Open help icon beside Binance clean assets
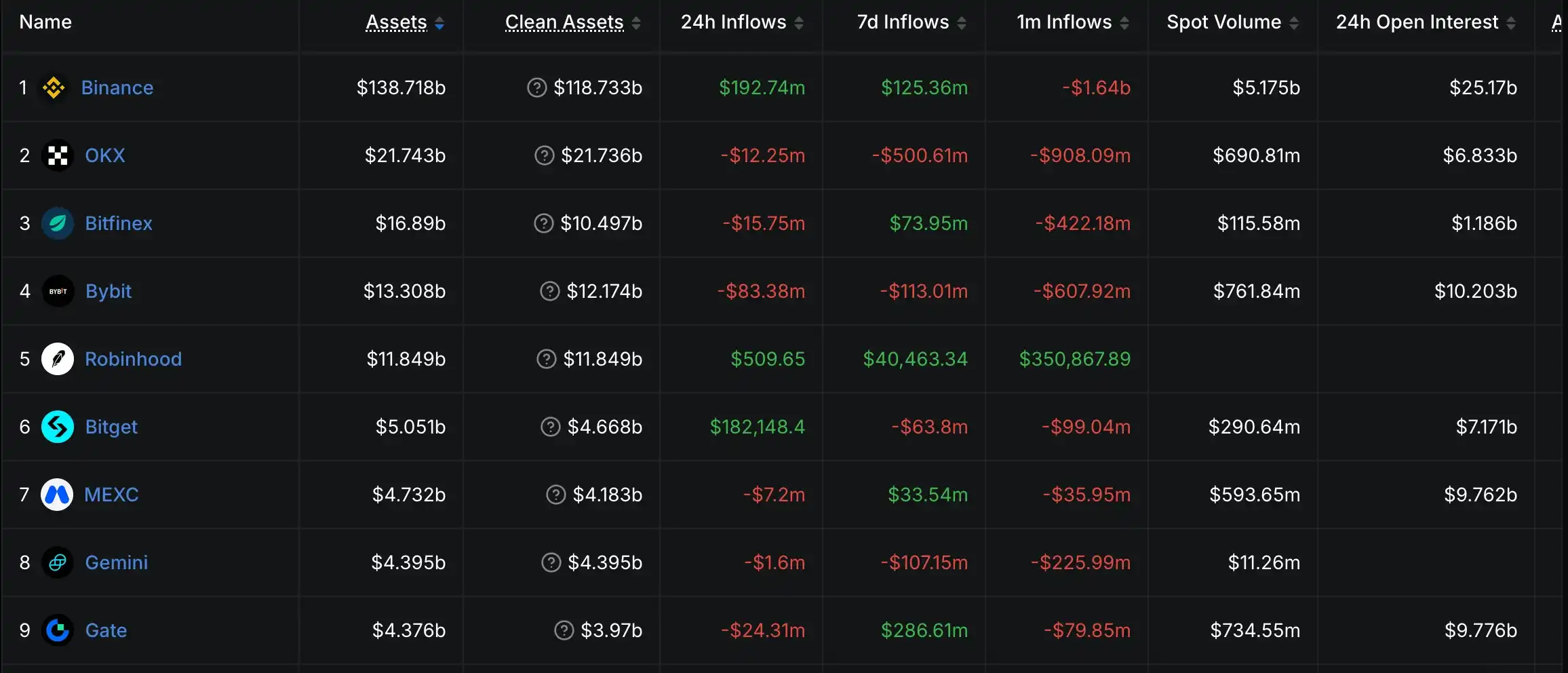The height and width of the screenshot is (673, 1568). click(536, 88)
